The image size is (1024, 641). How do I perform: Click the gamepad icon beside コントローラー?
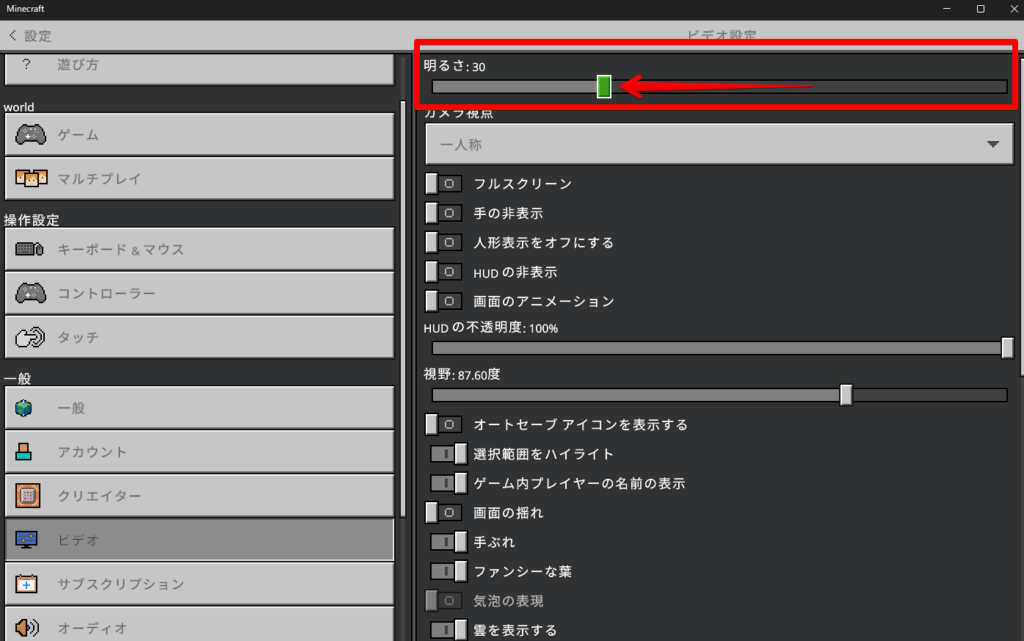pos(30,293)
